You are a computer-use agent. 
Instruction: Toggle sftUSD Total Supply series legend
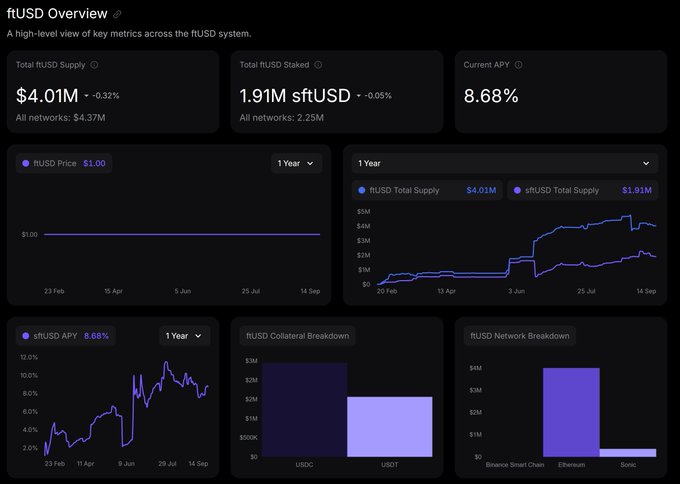pos(582,190)
